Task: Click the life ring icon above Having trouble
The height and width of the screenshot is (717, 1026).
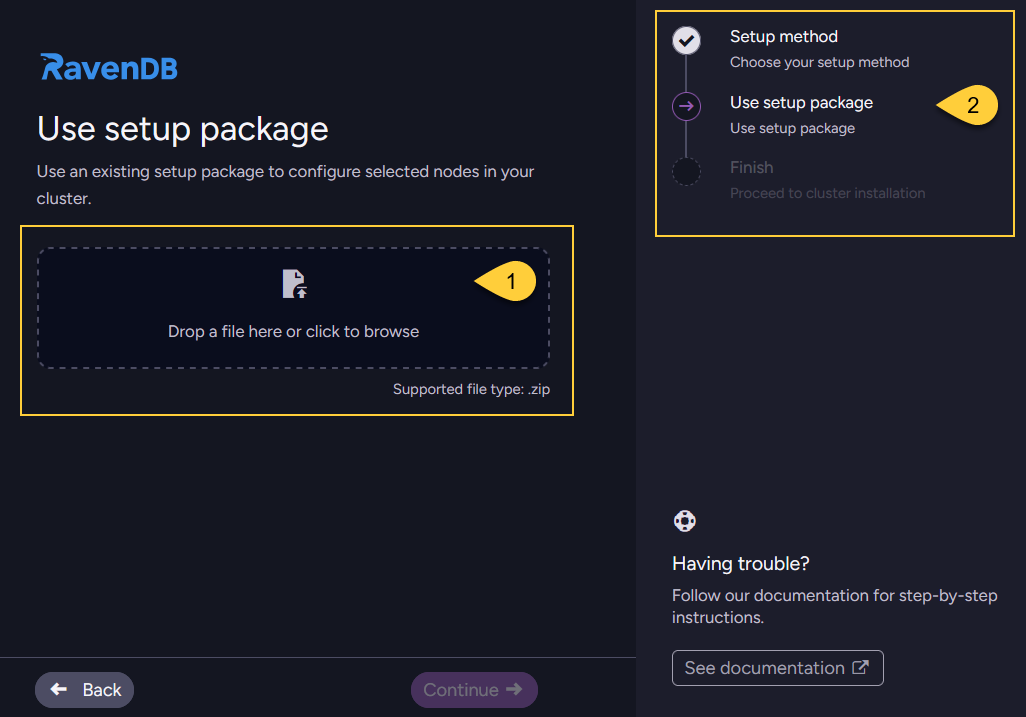Action: click(x=684, y=520)
